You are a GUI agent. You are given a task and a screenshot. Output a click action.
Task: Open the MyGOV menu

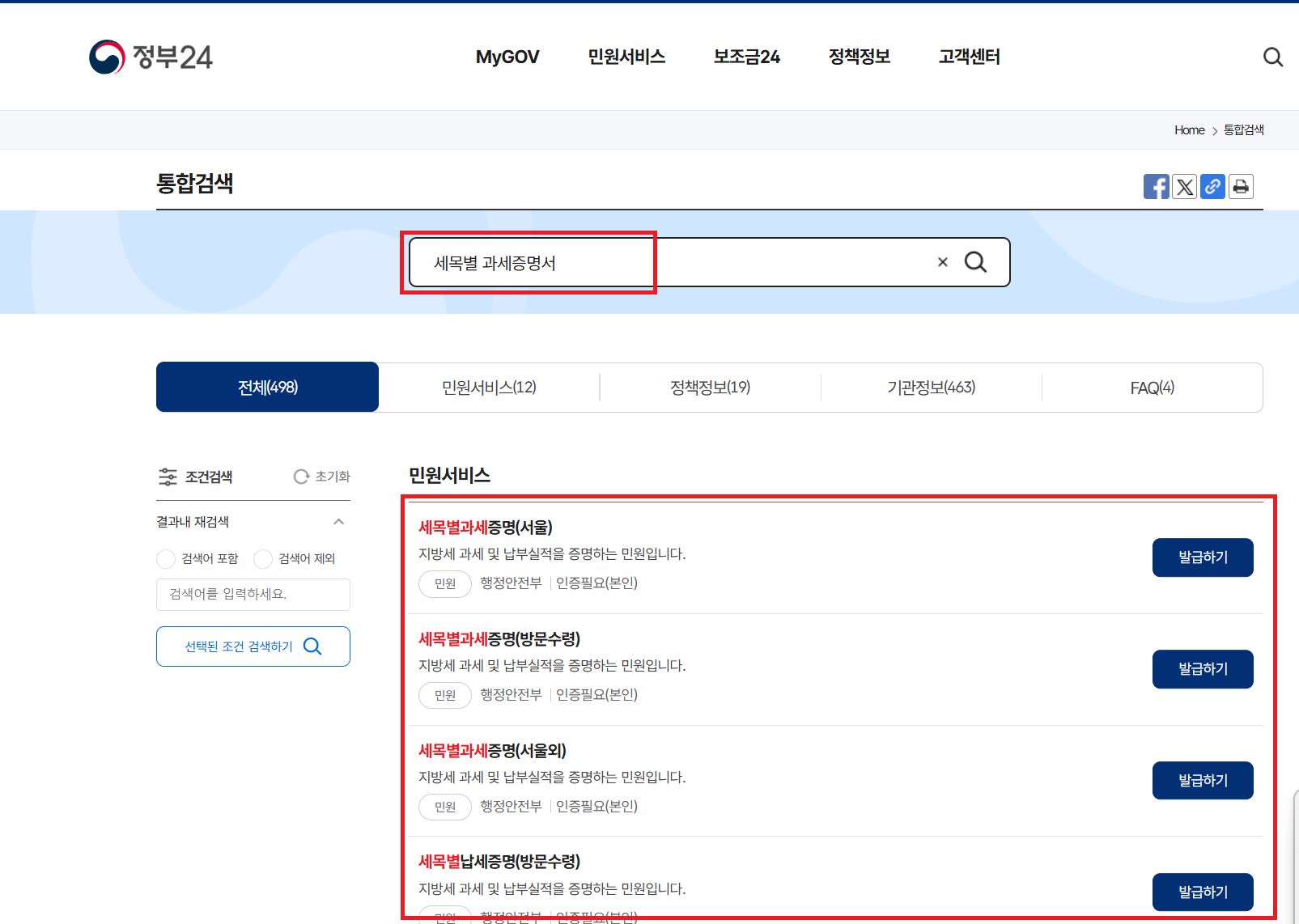[x=507, y=57]
